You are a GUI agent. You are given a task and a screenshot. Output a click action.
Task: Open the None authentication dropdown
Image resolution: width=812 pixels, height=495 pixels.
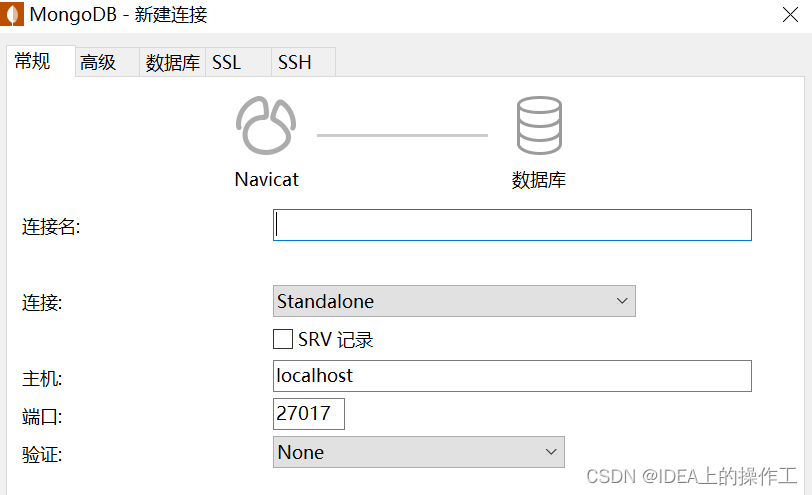point(418,452)
